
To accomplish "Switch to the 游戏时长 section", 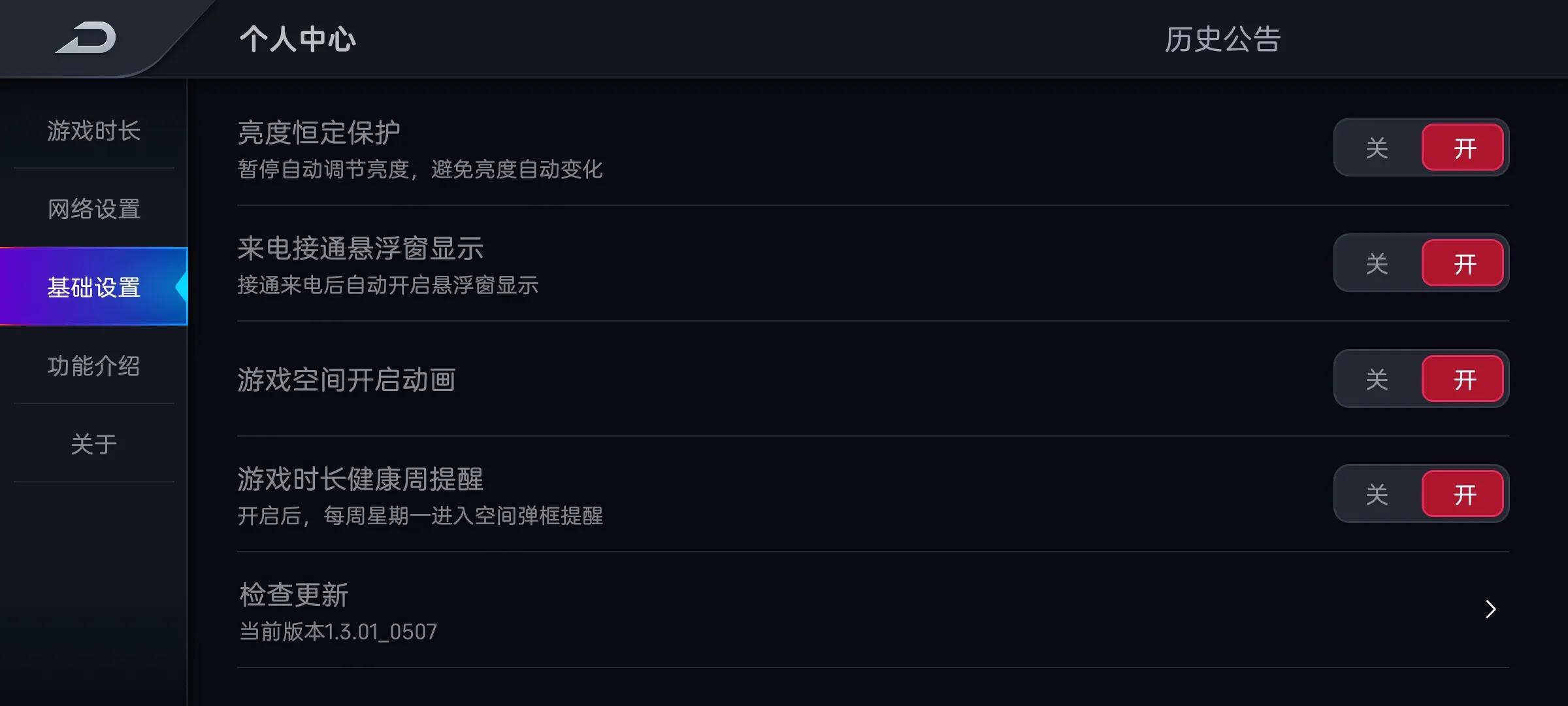I will 94,131.
